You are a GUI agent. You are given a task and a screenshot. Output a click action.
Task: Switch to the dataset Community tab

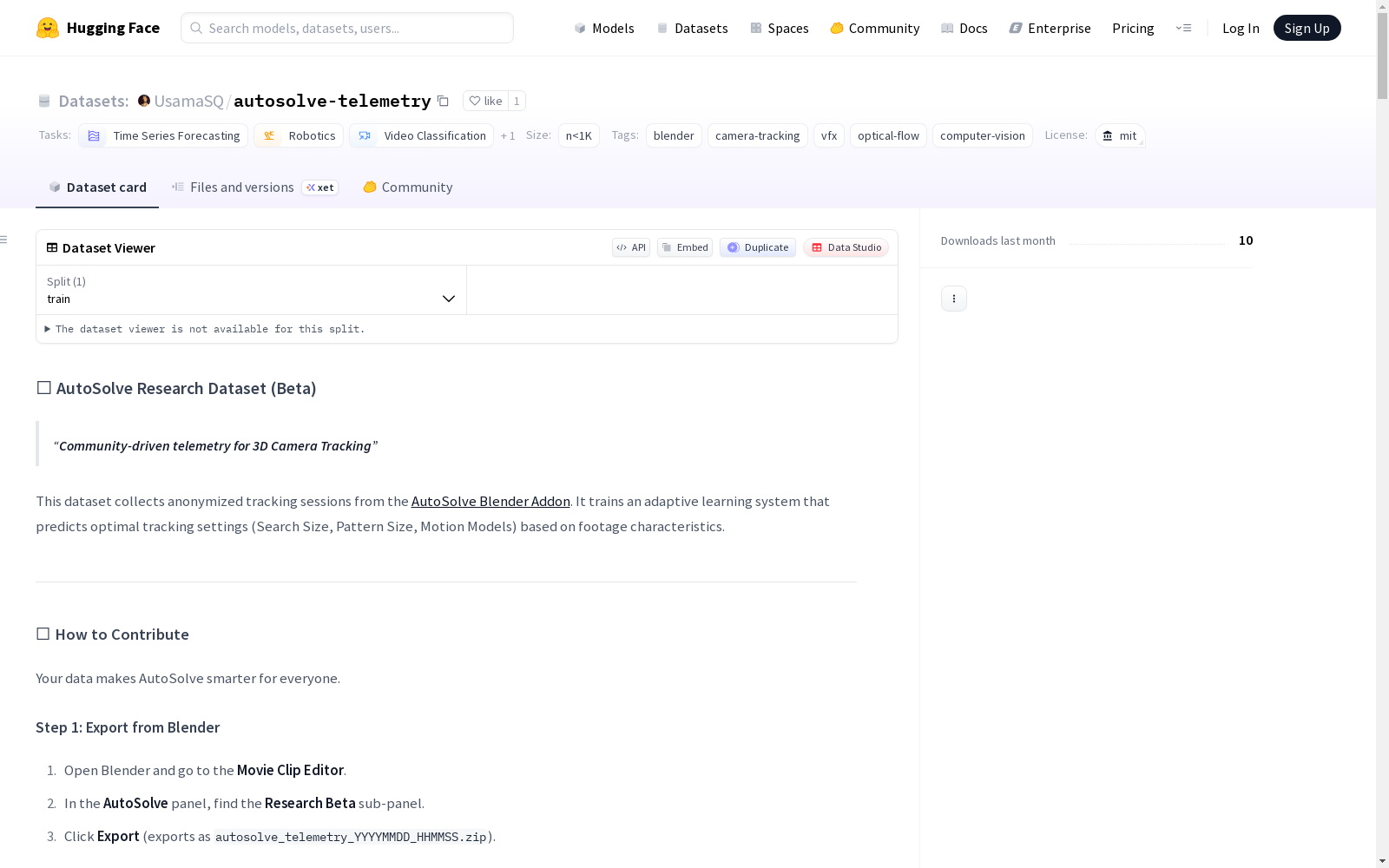point(407,187)
